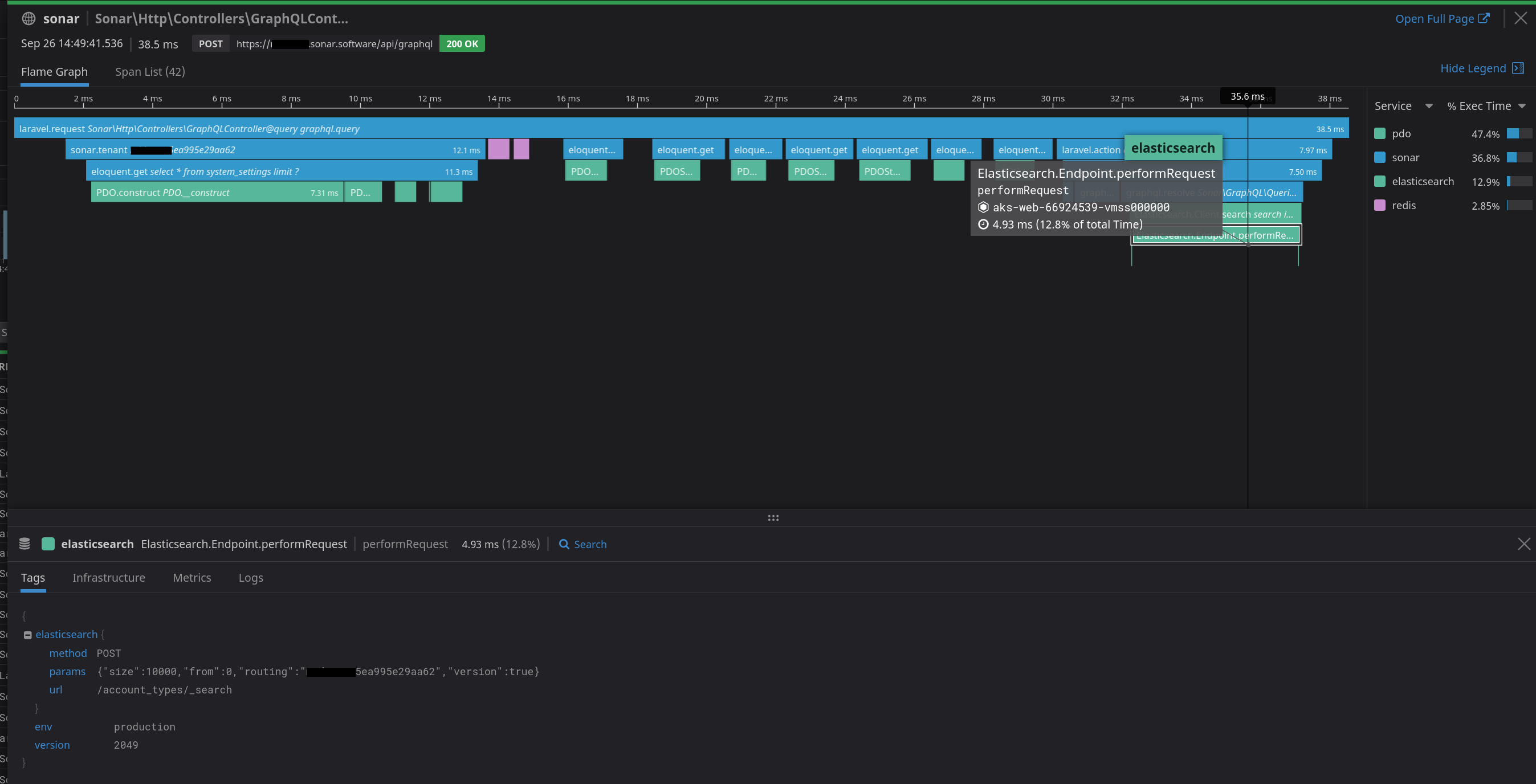Select the sonar.tenant span bar
This screenshot has width=1536, height=784.
[x=275, y=150]
